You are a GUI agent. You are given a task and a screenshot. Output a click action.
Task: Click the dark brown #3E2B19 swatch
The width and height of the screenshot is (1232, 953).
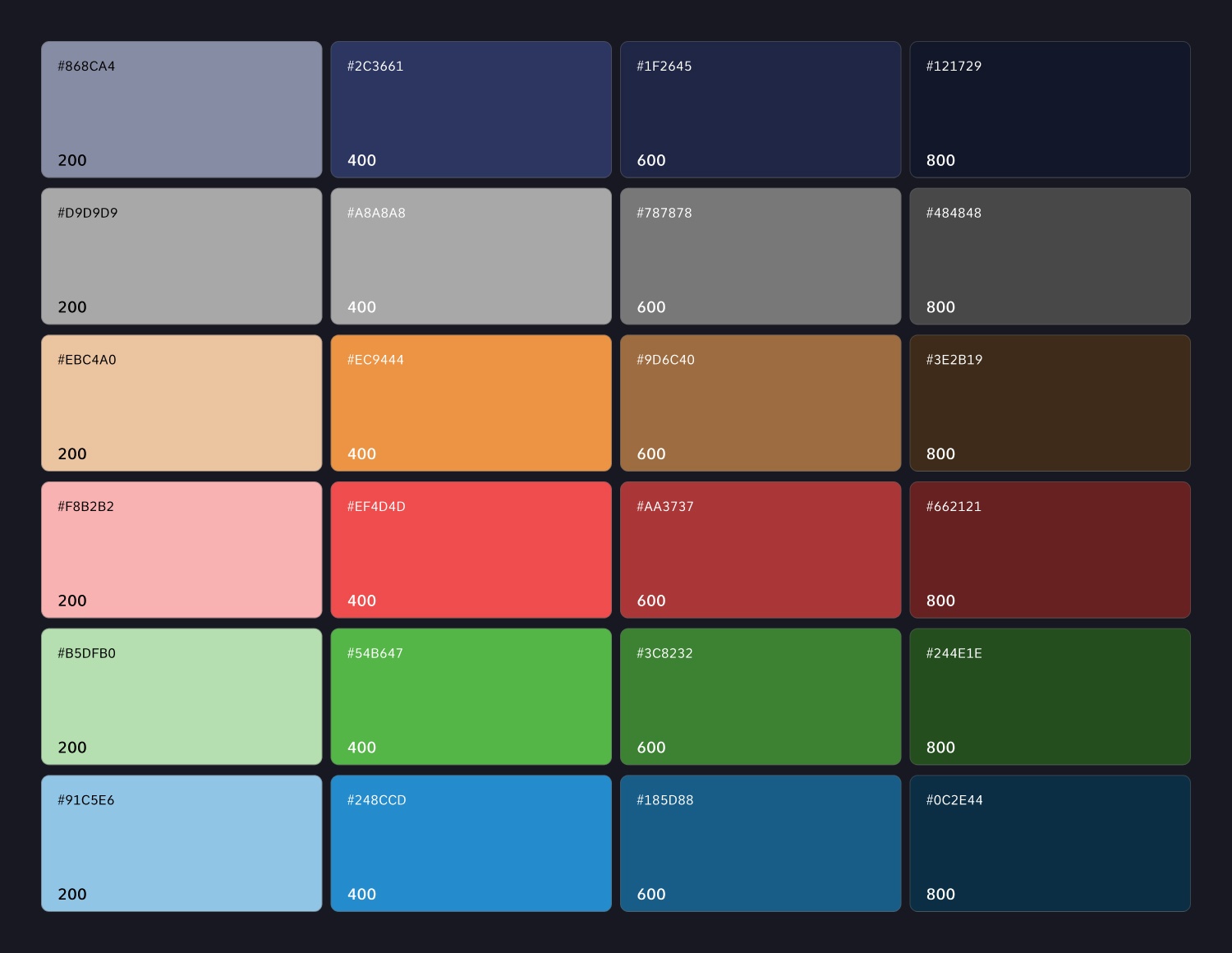point(1050,403)
